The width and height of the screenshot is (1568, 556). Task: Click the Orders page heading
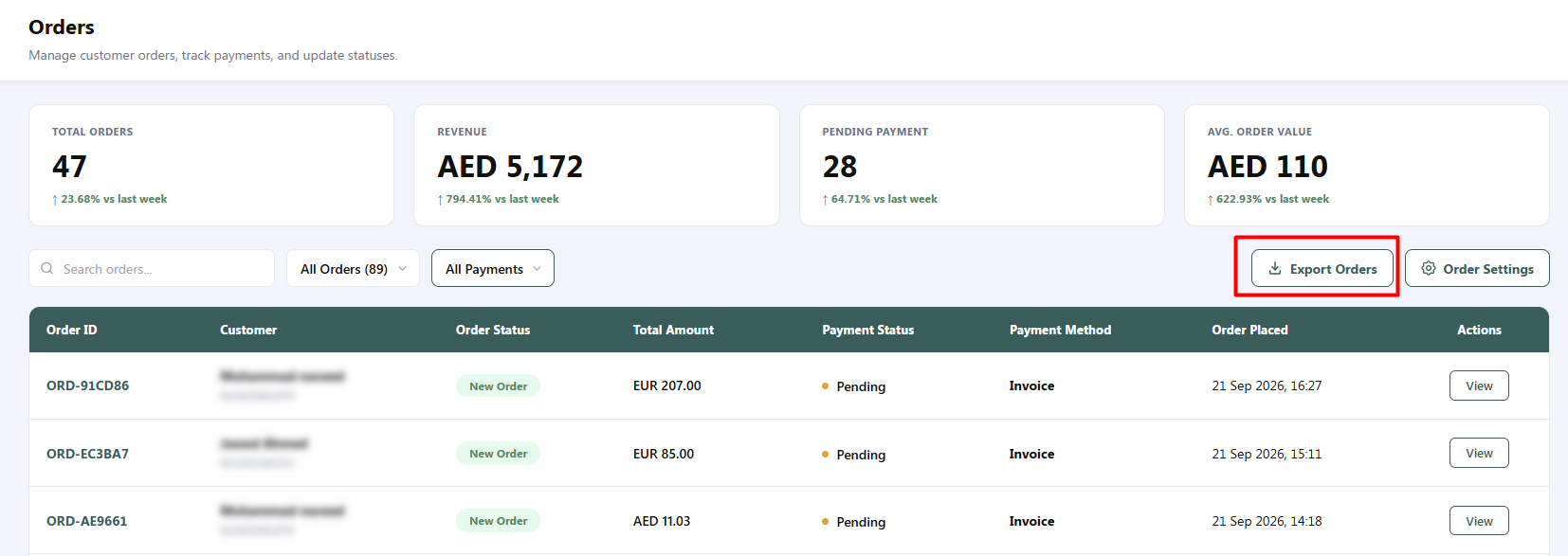[x=62, y=27]
